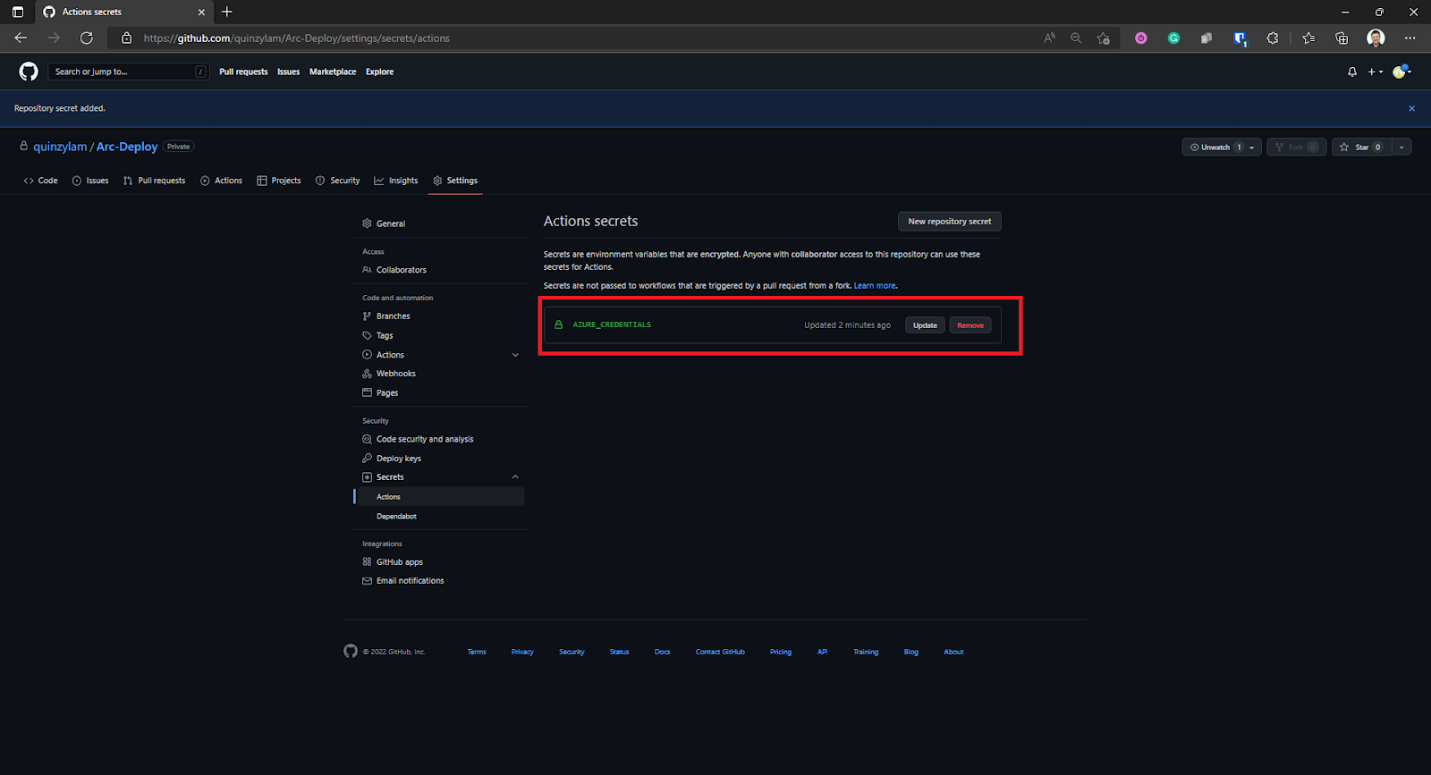Open the Bitwarden shield extension
1431x775 pixels.
tap(1240, 39)
